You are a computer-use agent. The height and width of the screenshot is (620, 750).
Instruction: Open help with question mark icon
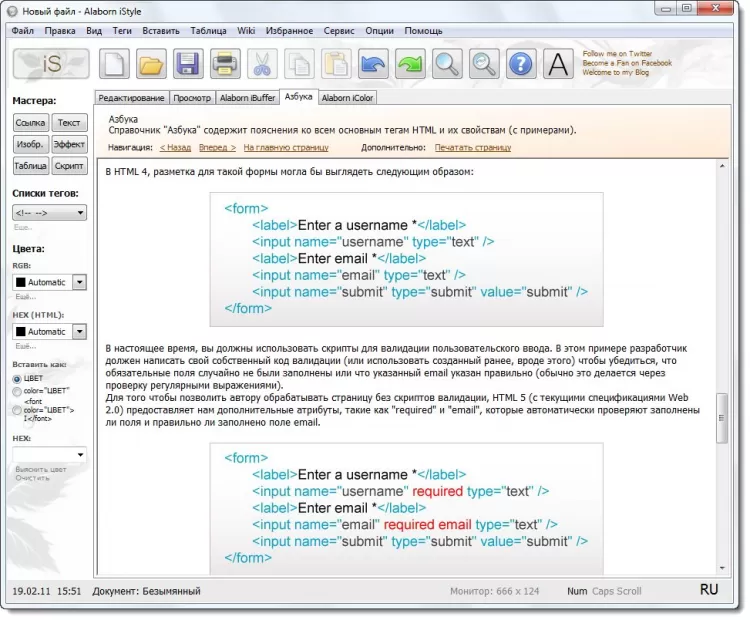coord(521,64)
